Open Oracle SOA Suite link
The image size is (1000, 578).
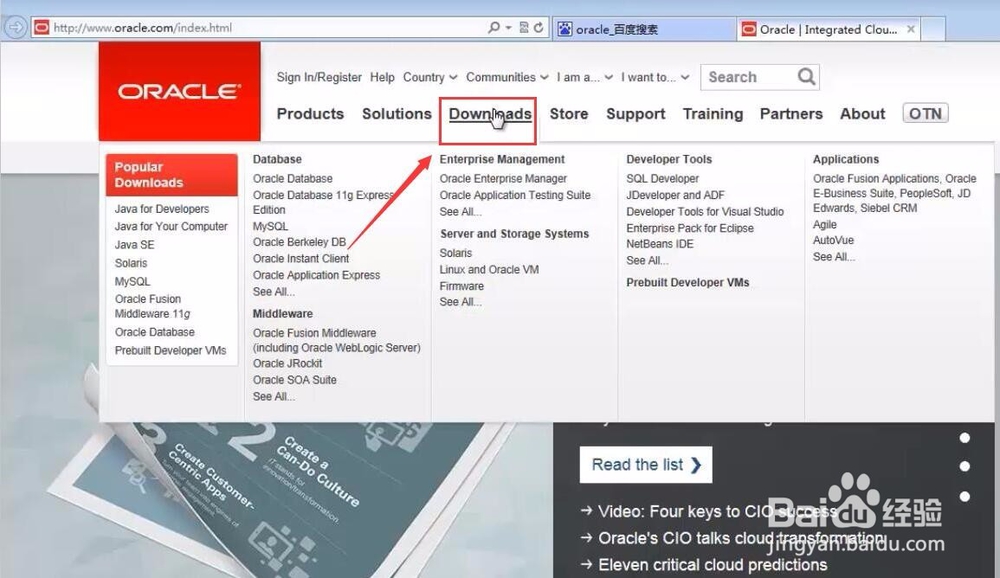(294, 380)
